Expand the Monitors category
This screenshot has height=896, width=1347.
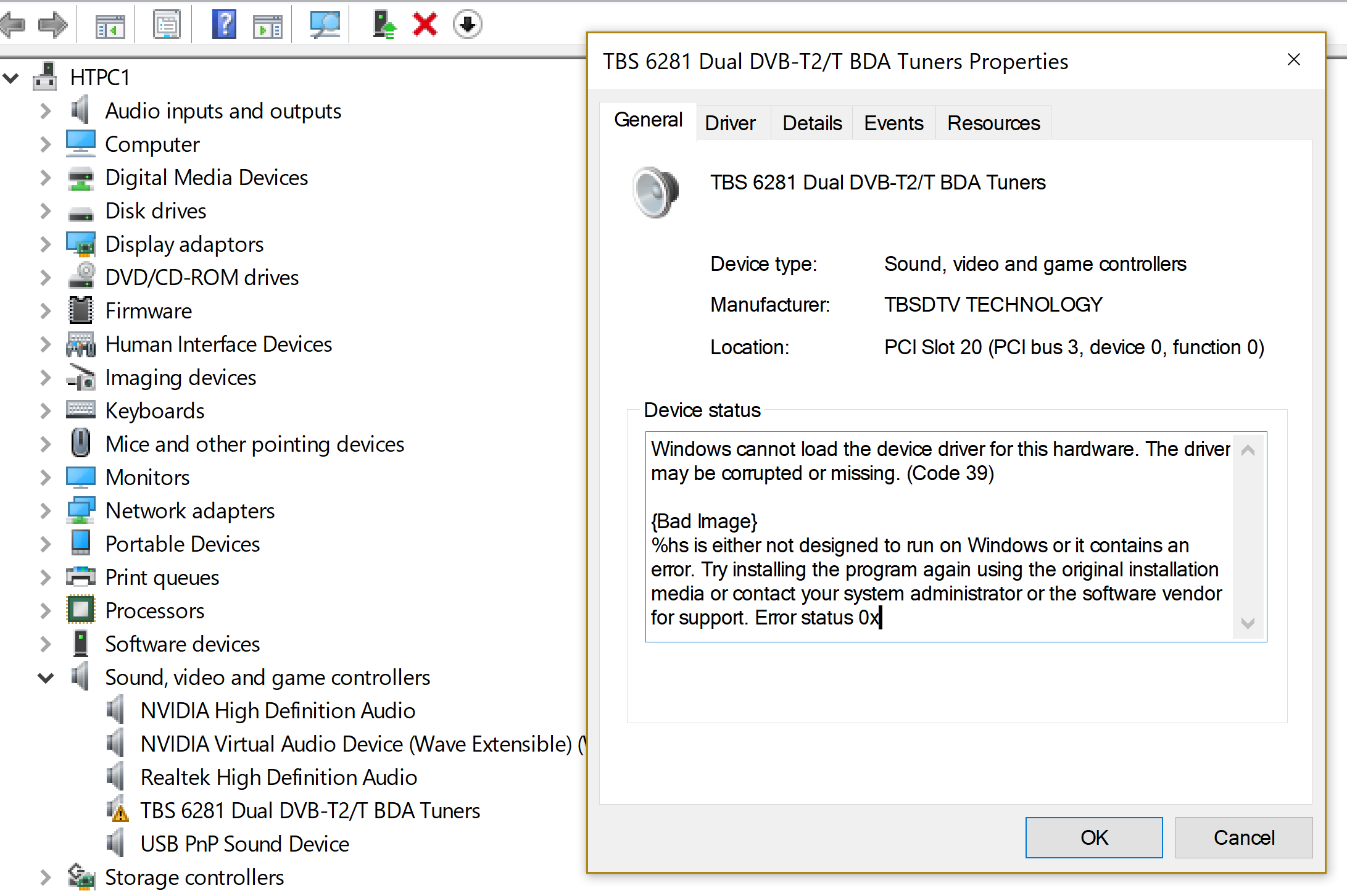tap(46, 478)
